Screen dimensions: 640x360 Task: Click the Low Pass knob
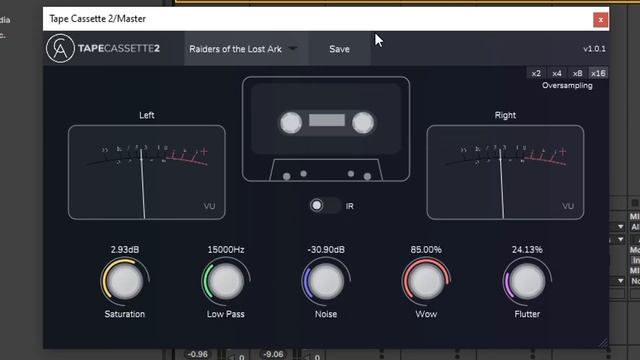pos(226,281)
